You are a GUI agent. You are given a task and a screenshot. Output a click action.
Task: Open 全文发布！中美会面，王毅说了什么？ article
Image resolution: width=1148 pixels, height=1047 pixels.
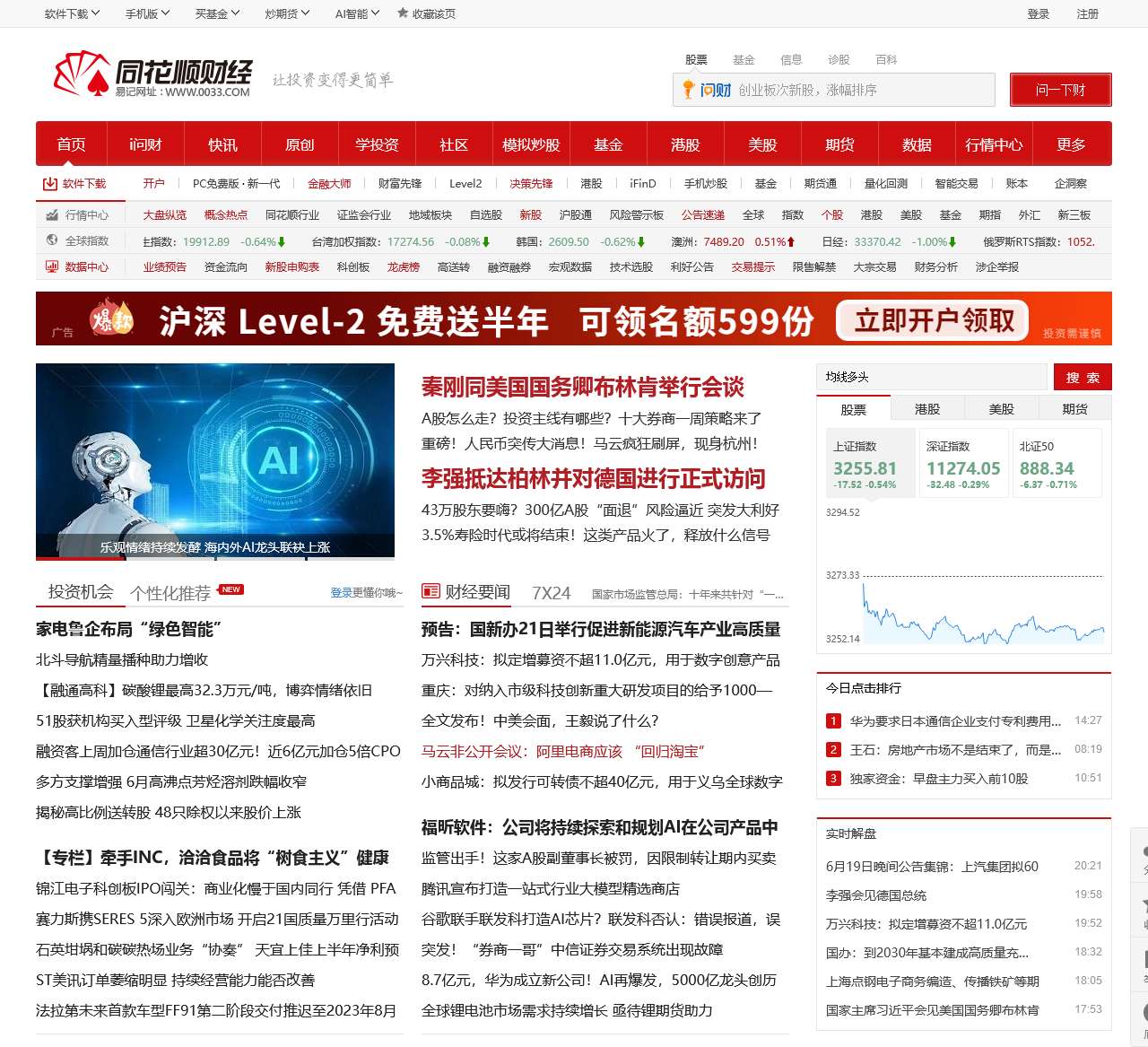tap(540, 720)
